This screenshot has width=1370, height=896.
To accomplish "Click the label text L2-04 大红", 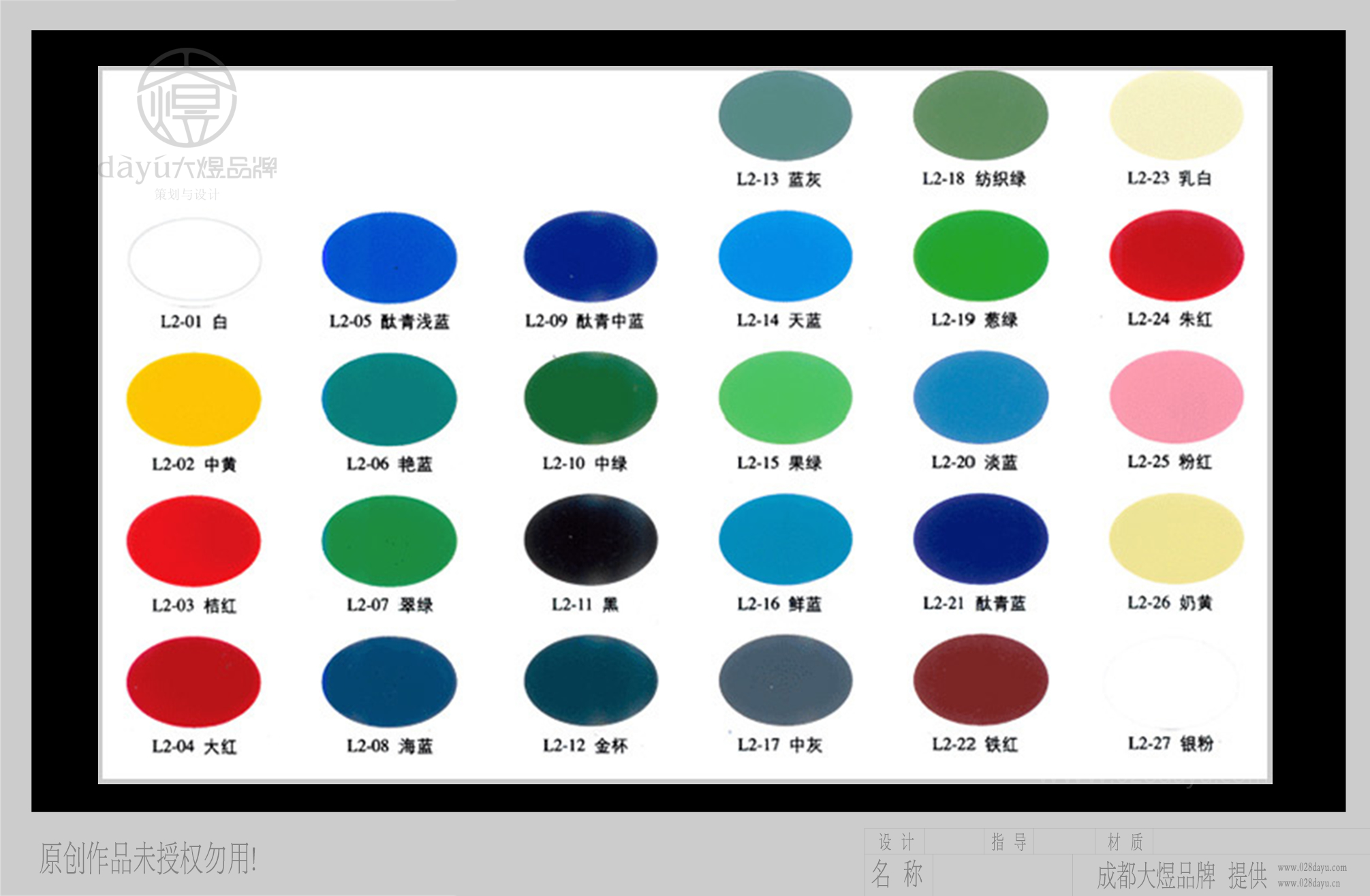I will (x=194, y=747).
